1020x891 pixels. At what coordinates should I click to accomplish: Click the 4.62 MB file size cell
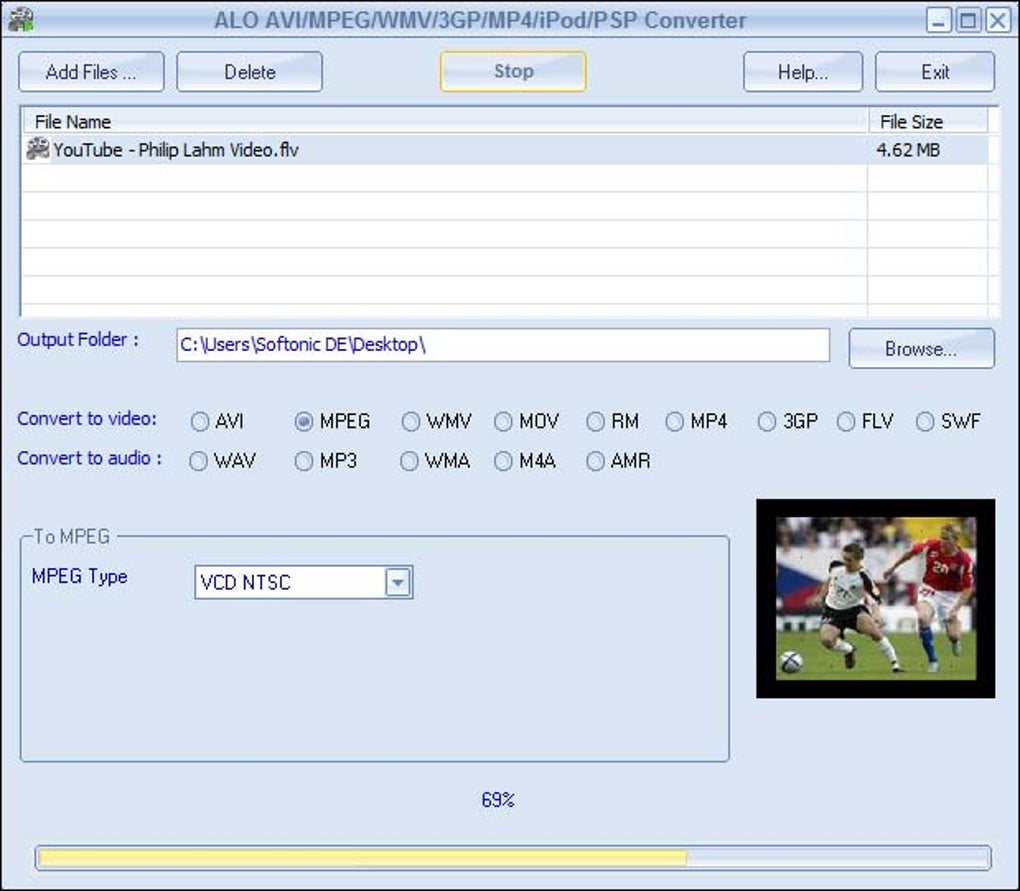click(x=908, y=150)
